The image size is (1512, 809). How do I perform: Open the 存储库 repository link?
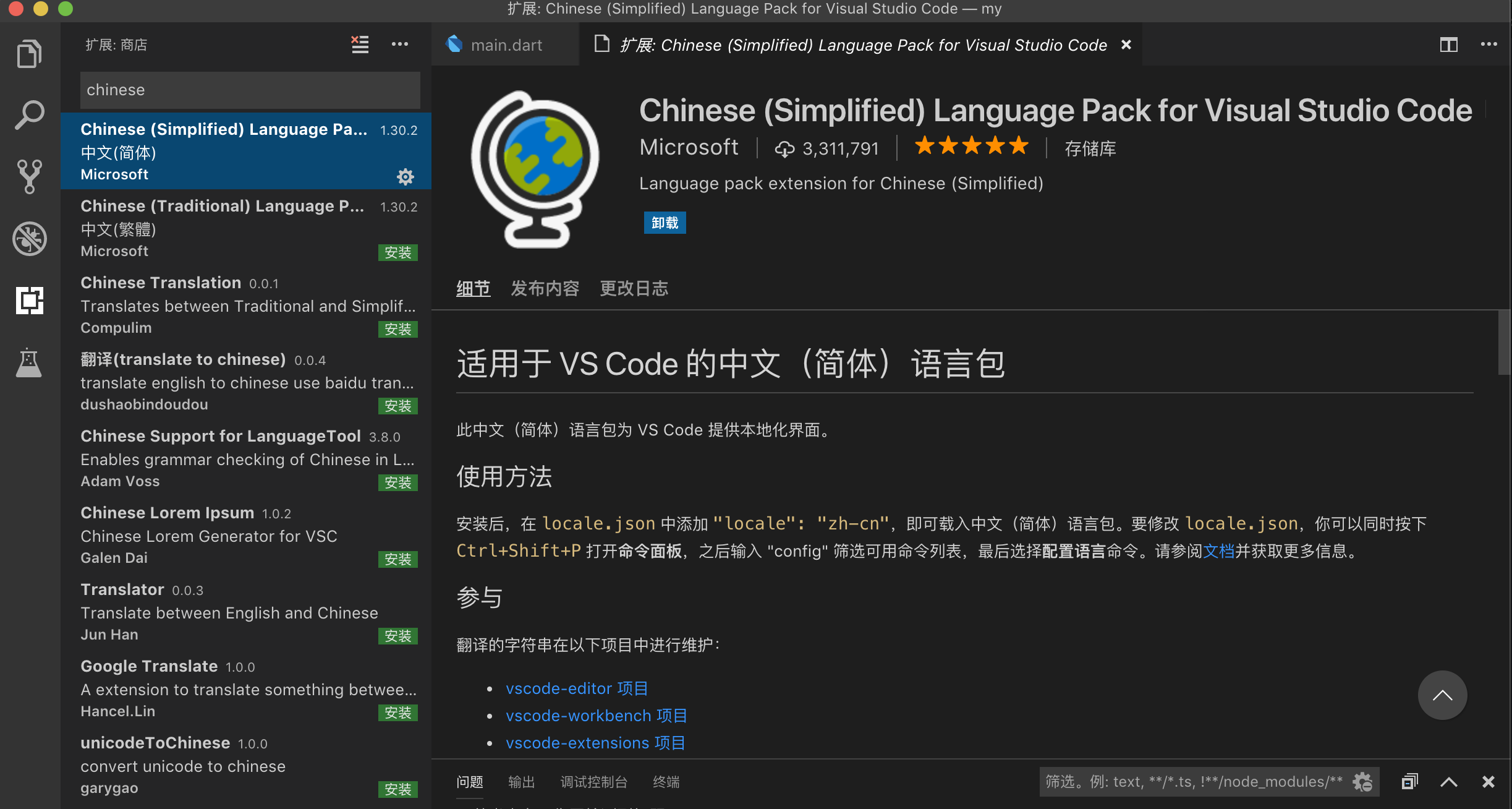coord(1090,148)
